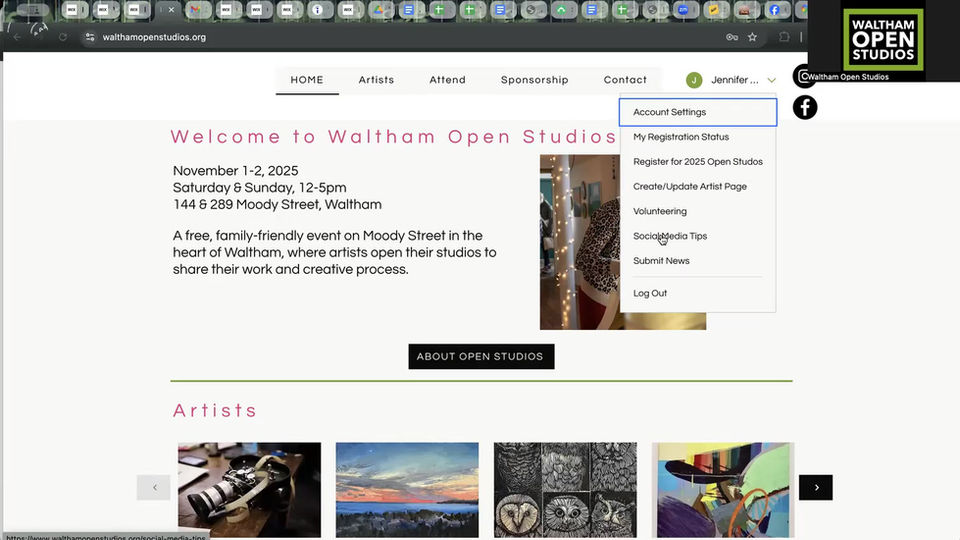
Task: Bookmark this page with the star icon
Action: click(752, 37)
